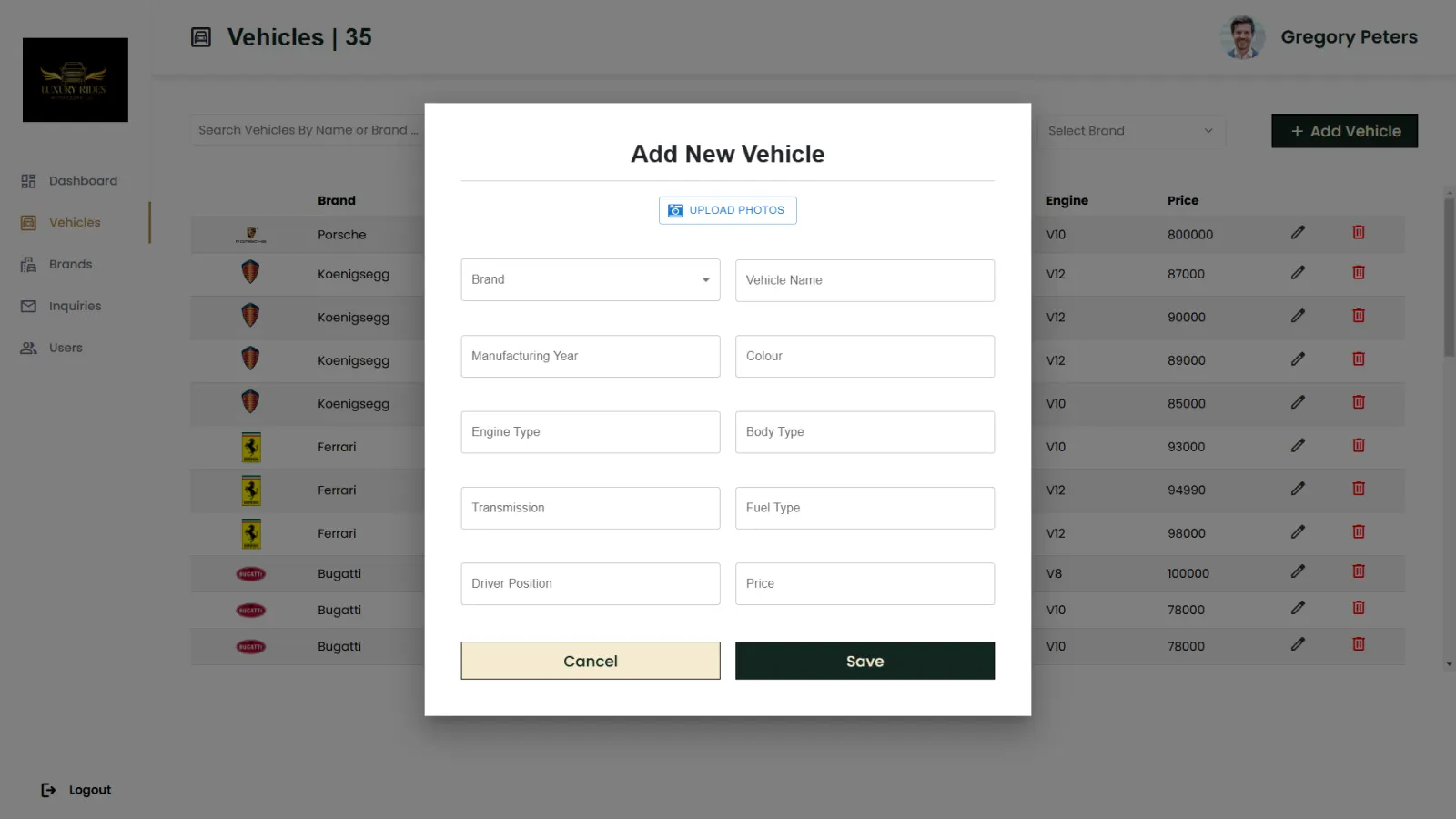Click into the Colour field

click(x=864, y=356)
